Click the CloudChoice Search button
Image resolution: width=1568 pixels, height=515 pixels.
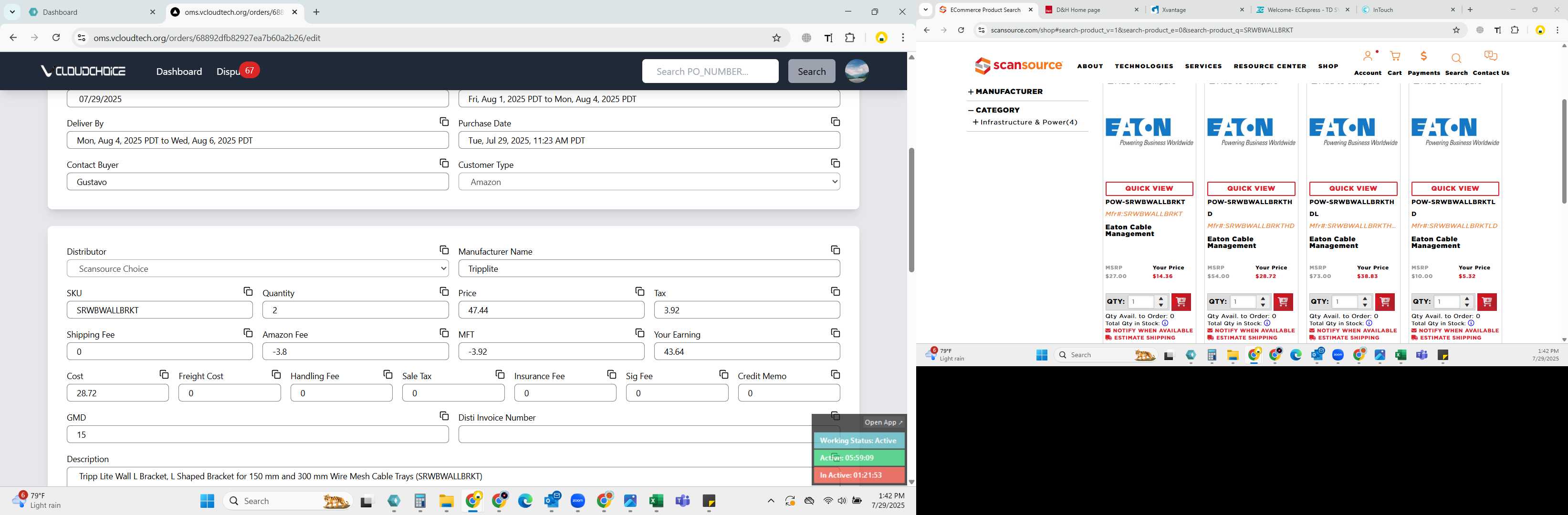point(811,71)
